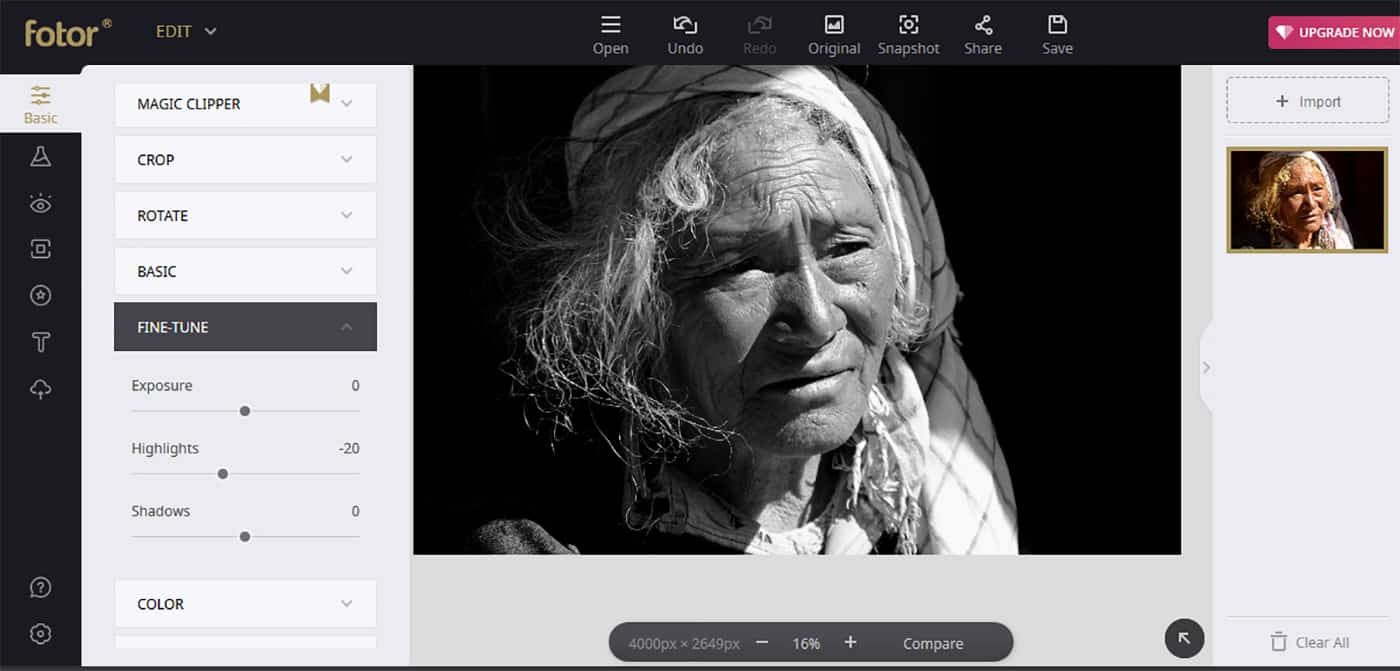Screen dimensions: 1400x671
Task: Expand the MAGIC CLIPPER section
Action: tap(245, 104)
